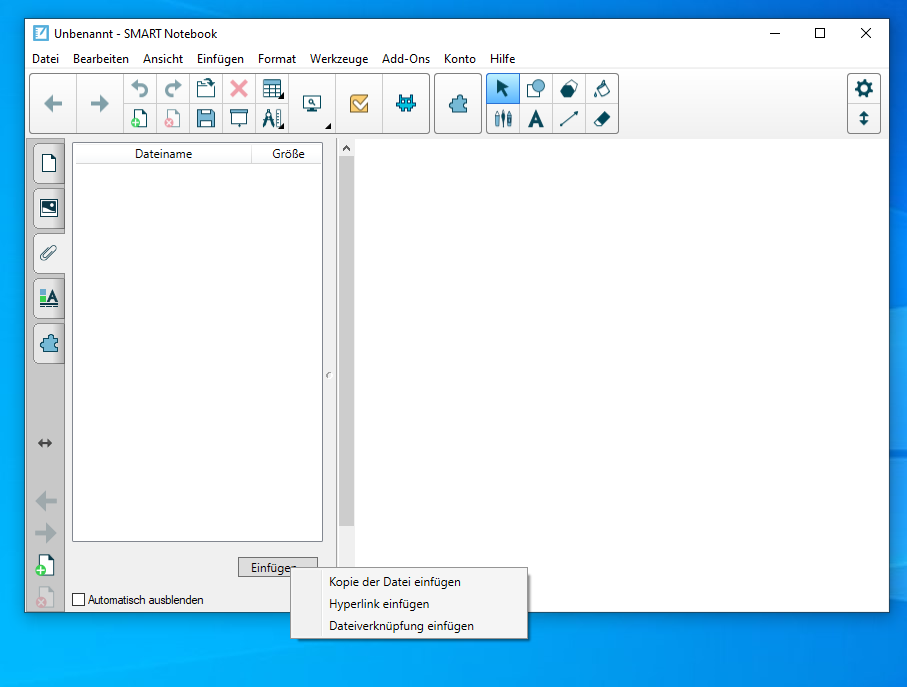This screenshot has width=907, height=687.
Task: Choose Hyperlink einfügen from the popup menu
Action: click(379, 604)
